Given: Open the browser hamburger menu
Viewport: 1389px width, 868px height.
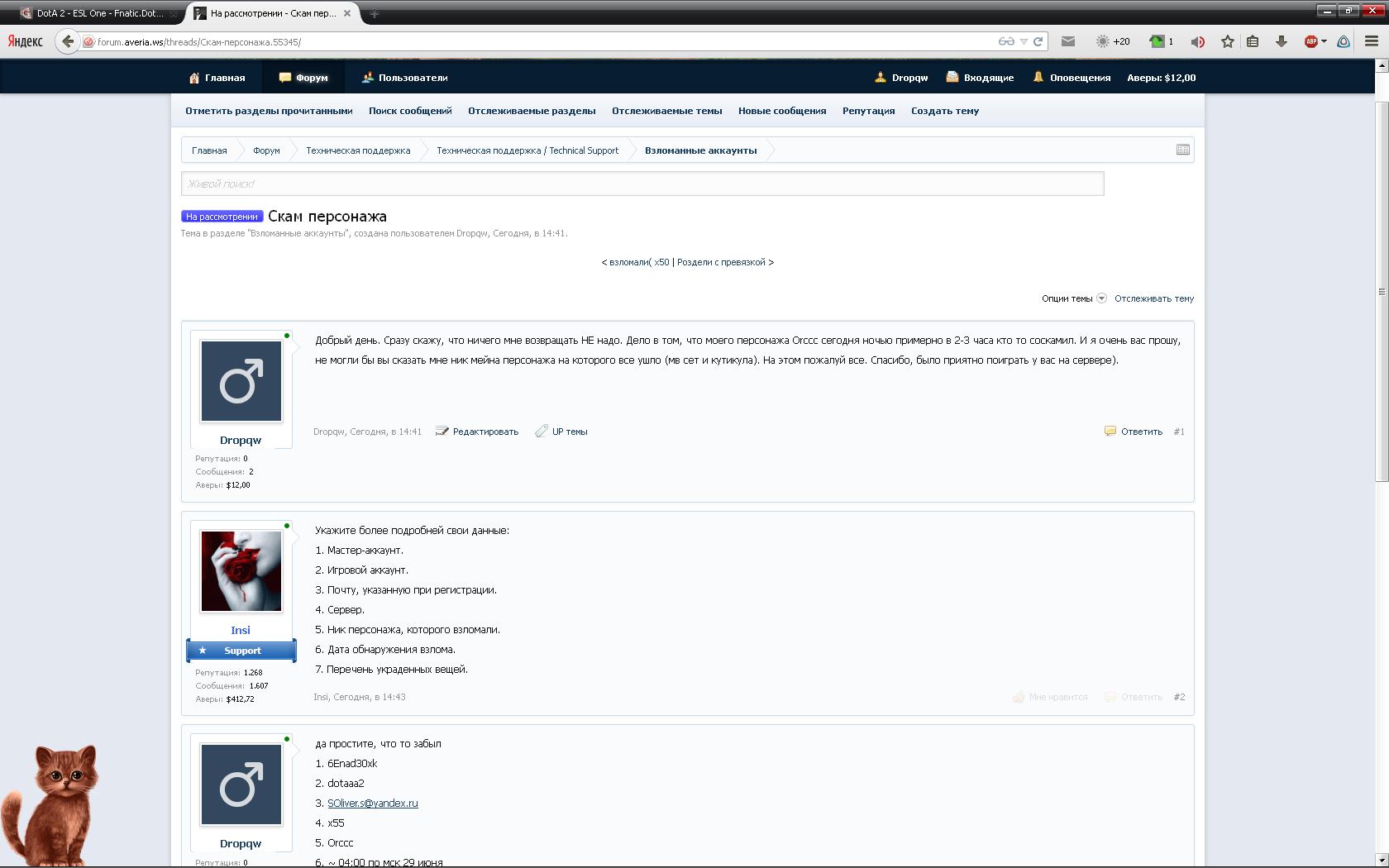Looking at the screenshot, I should coord(1372,41).
